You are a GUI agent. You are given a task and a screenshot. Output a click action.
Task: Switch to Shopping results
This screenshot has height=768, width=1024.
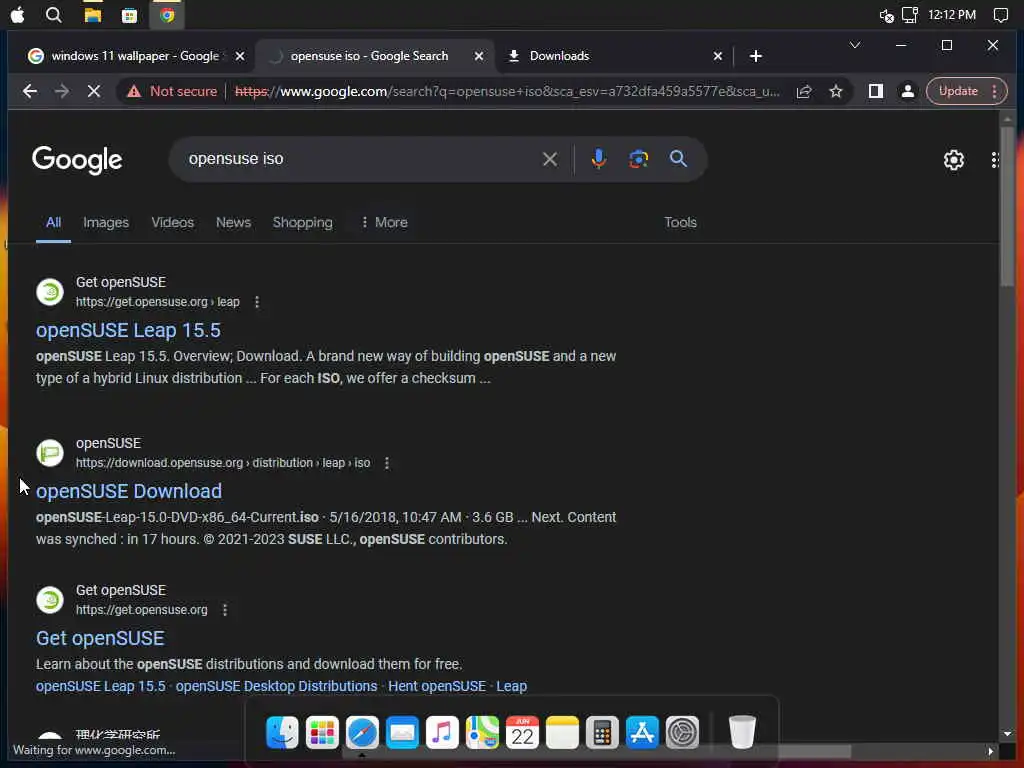tap(302, 223)
